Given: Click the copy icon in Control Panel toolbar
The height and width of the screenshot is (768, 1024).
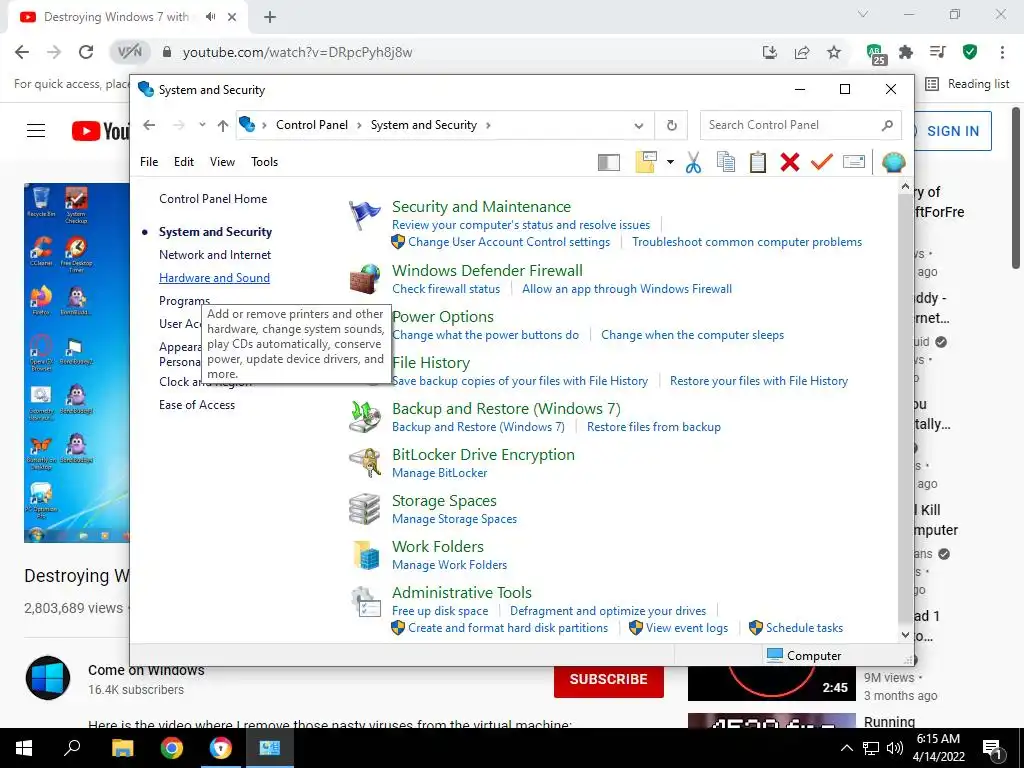Looking at the screenshot, I should click(726, 162).
